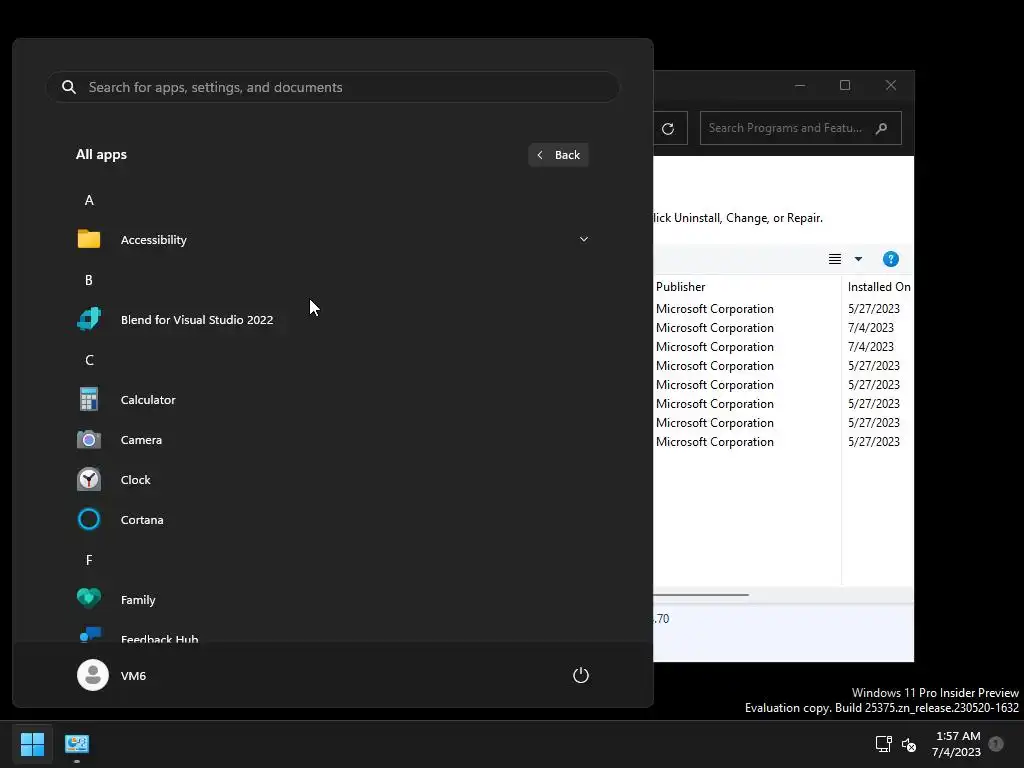Click the Clock app name
The width and height of the screenshot is (1024, 768).
(136, 480)
